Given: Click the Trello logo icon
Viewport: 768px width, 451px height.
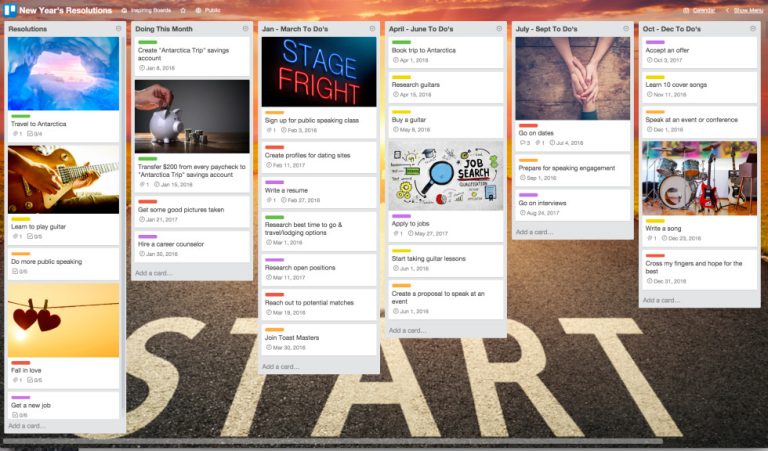Looking at the screenshot, I should coord(9,10).
